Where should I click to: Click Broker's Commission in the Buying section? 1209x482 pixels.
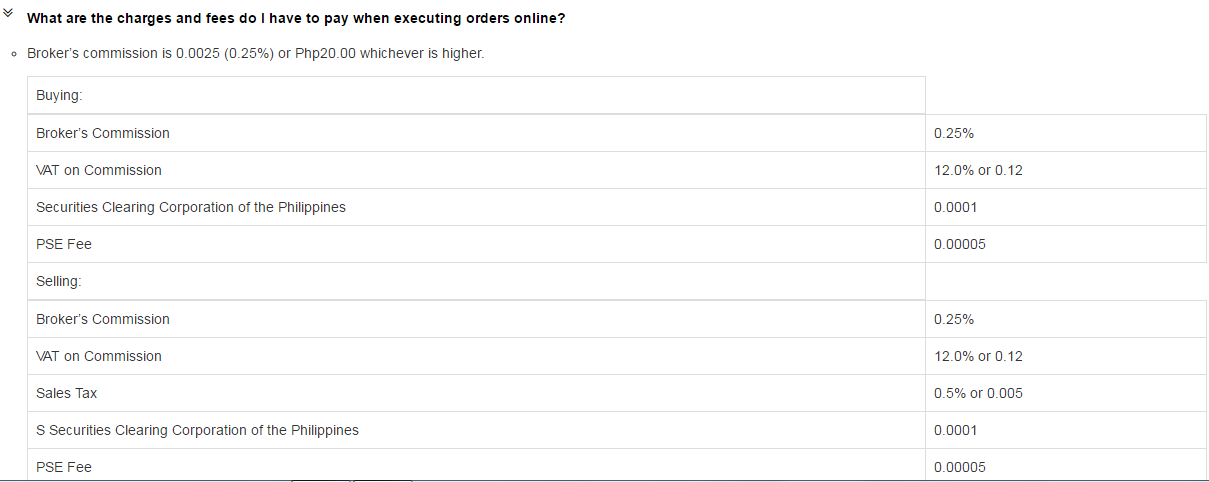point(103,133)
